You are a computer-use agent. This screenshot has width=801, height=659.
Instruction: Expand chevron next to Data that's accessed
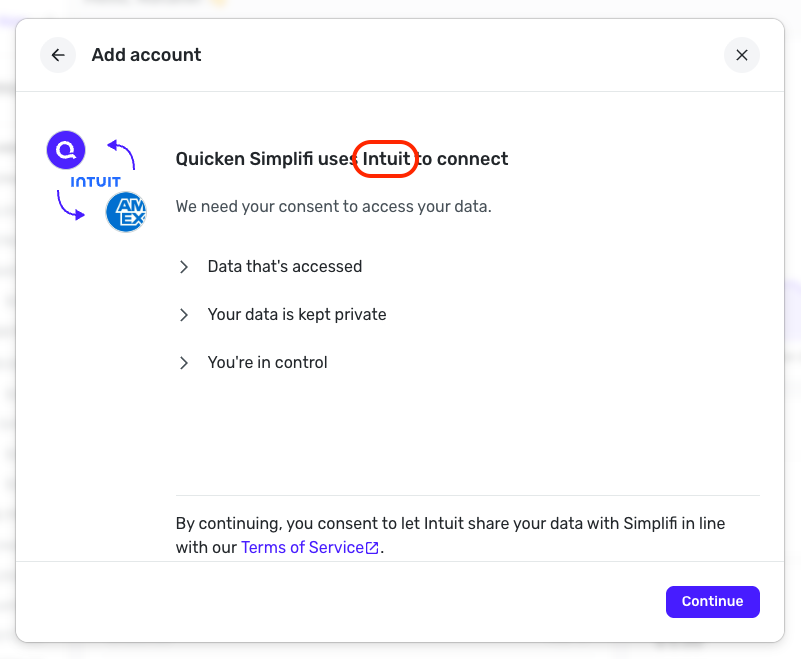pos(184,267)
